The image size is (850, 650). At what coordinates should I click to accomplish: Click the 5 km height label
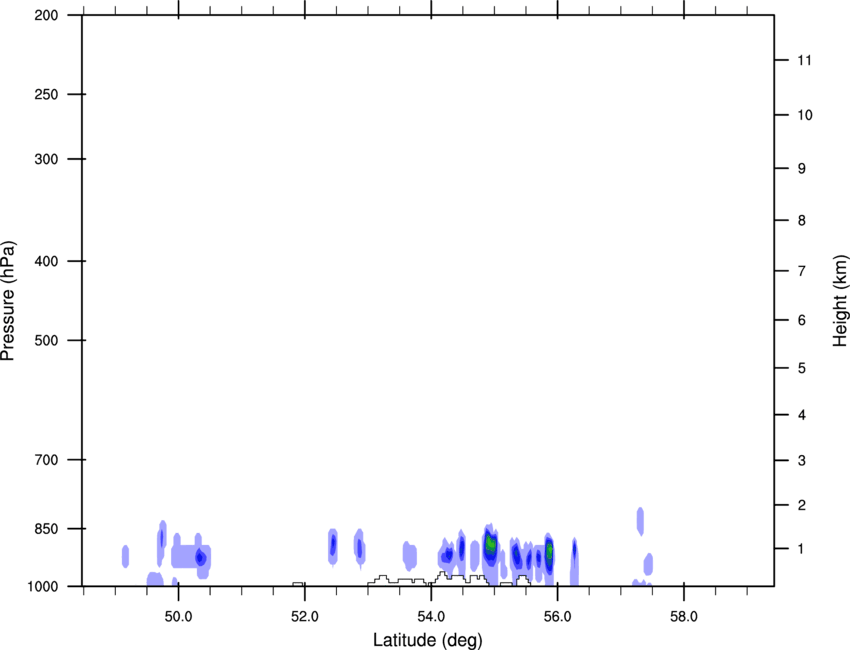point(802,368)
